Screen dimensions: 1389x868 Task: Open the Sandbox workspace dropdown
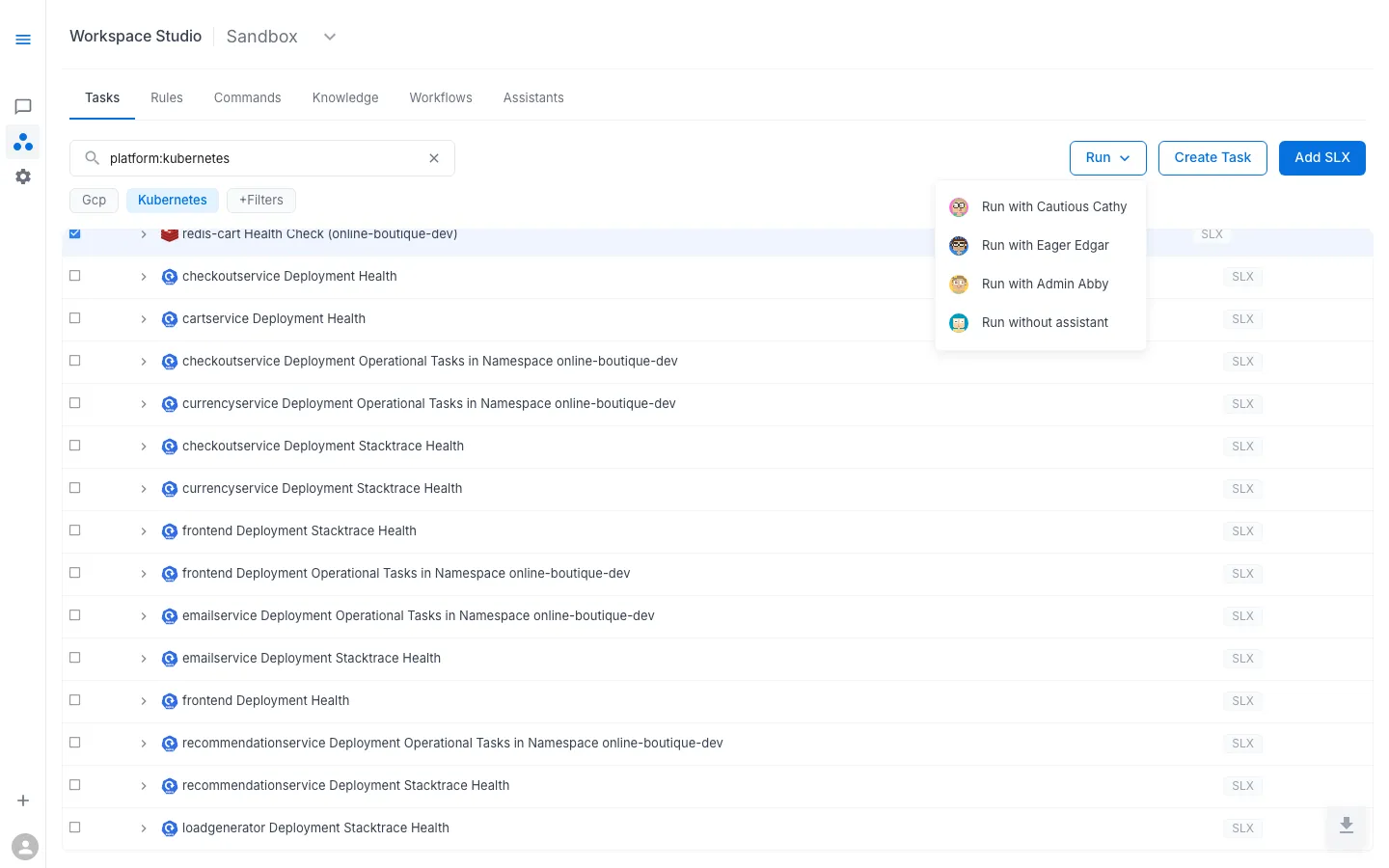(x=329, y=36)
